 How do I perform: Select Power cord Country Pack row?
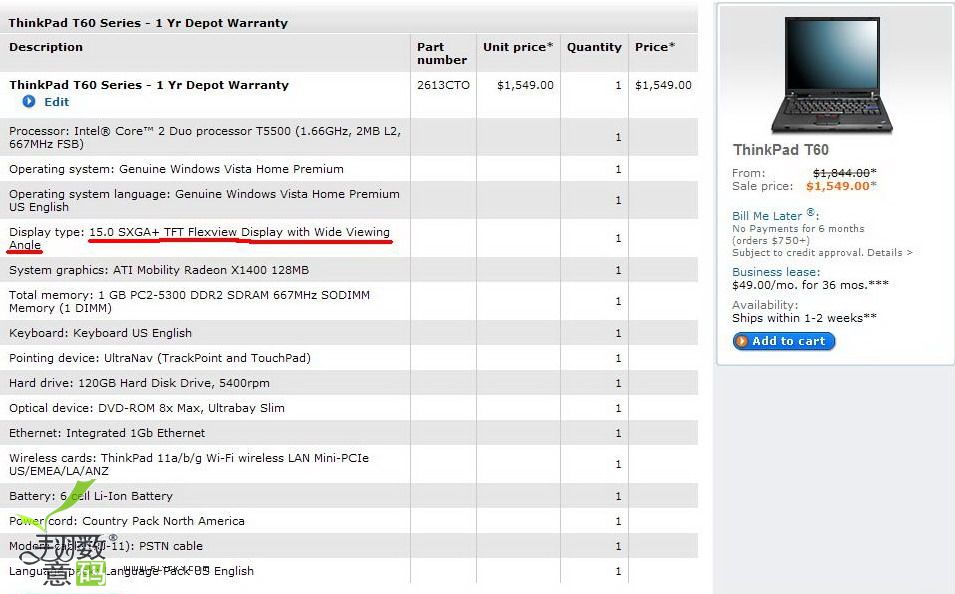(x=349, y=521)
